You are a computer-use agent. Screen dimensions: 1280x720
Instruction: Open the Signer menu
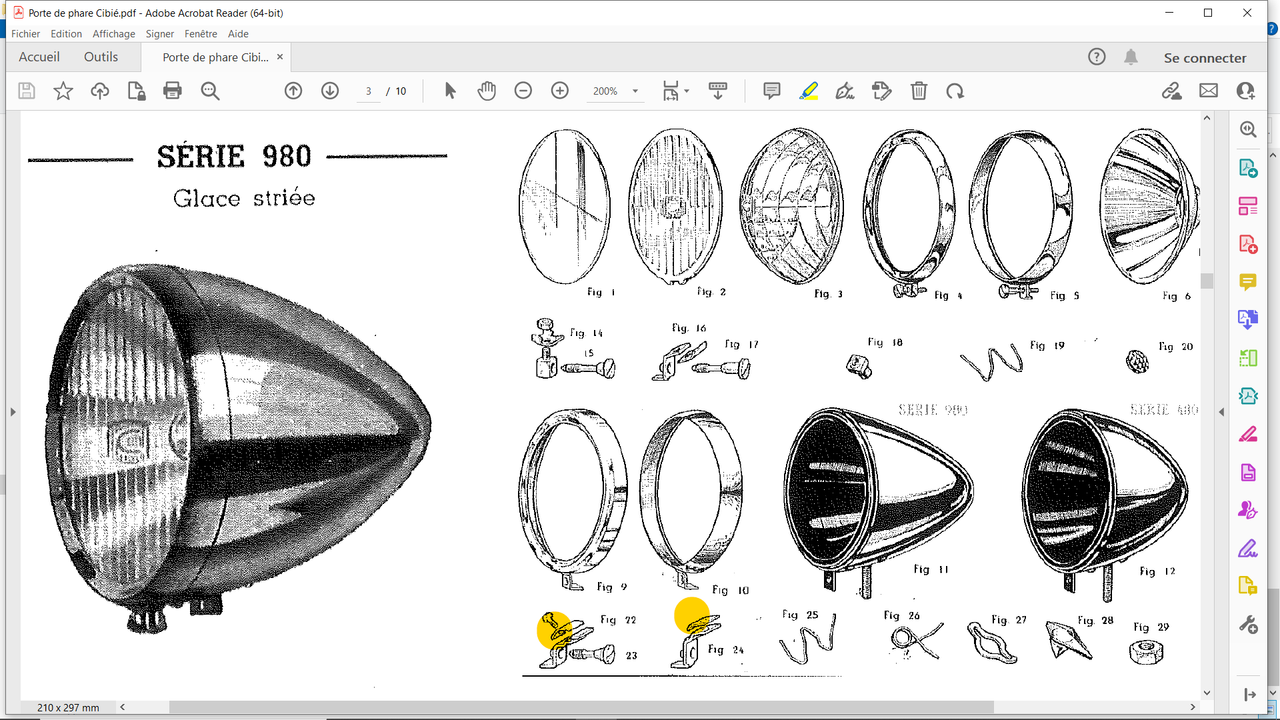[160, 34]
